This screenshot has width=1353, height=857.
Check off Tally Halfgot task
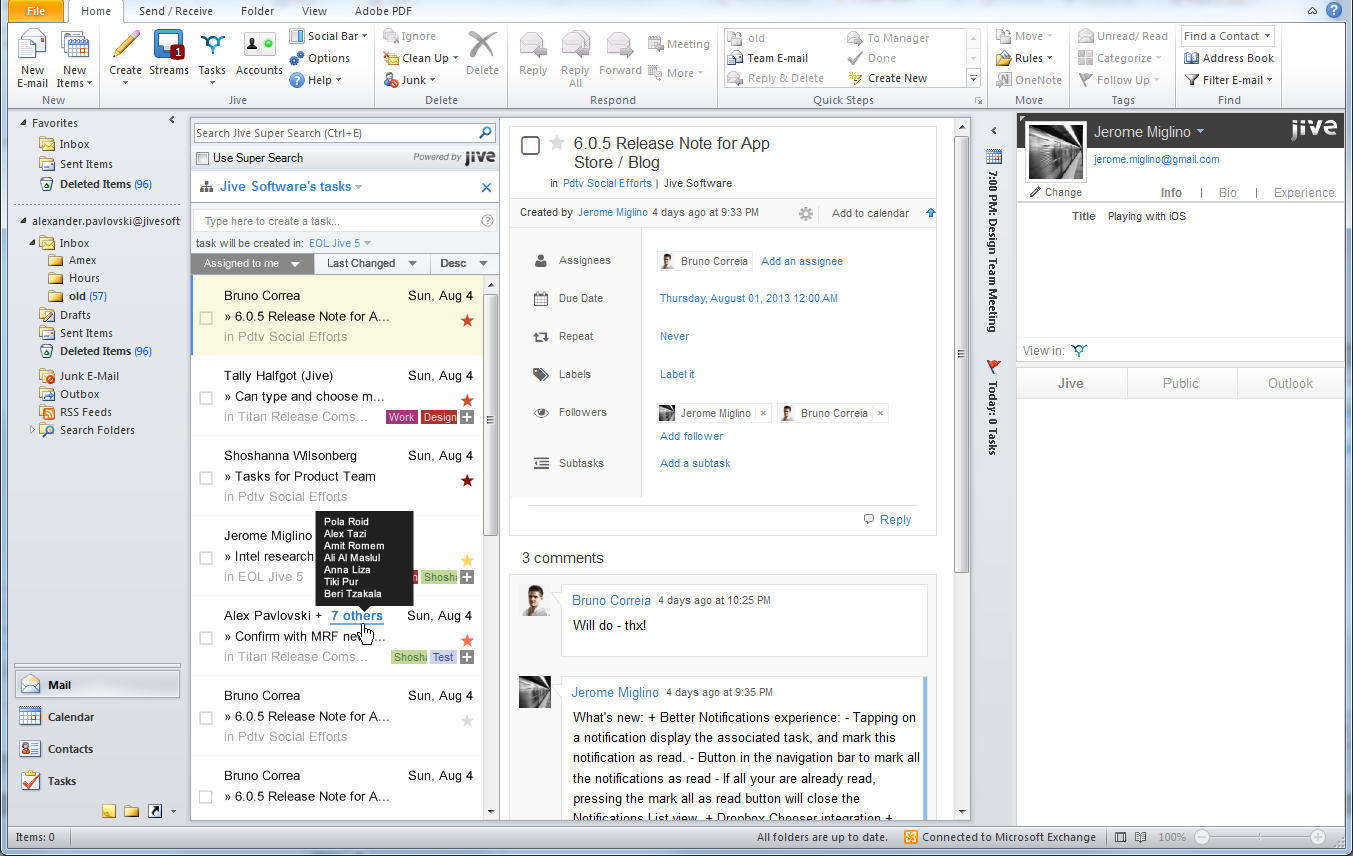pos(206,398)
